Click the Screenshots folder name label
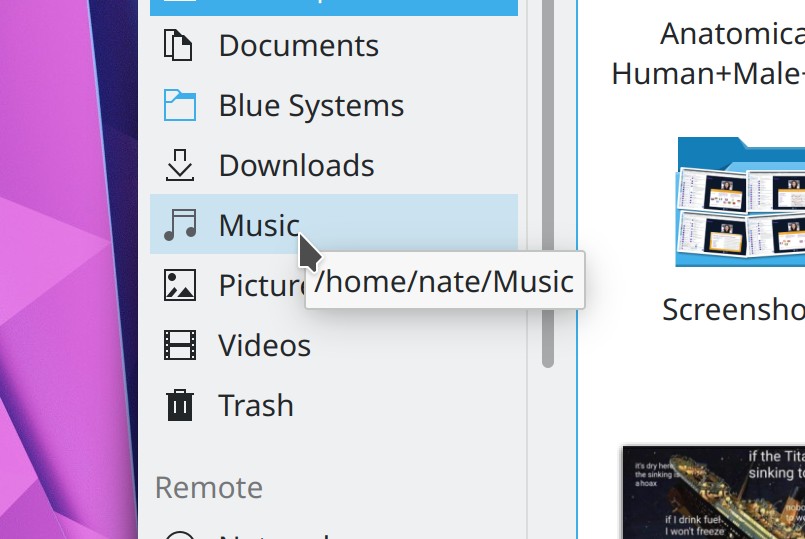Image resolution: width=805 pixels, height=539 pixels. [733, 310]
